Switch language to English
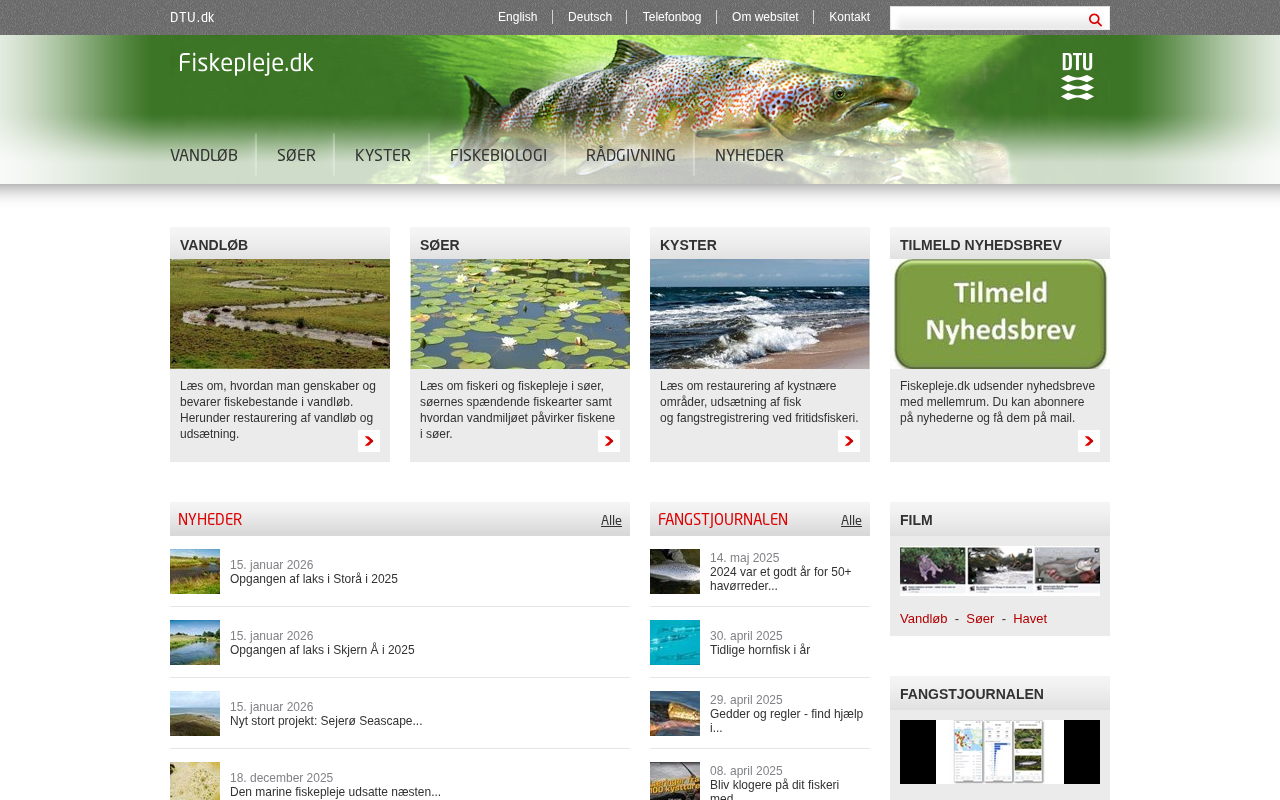 pos(518,17)
